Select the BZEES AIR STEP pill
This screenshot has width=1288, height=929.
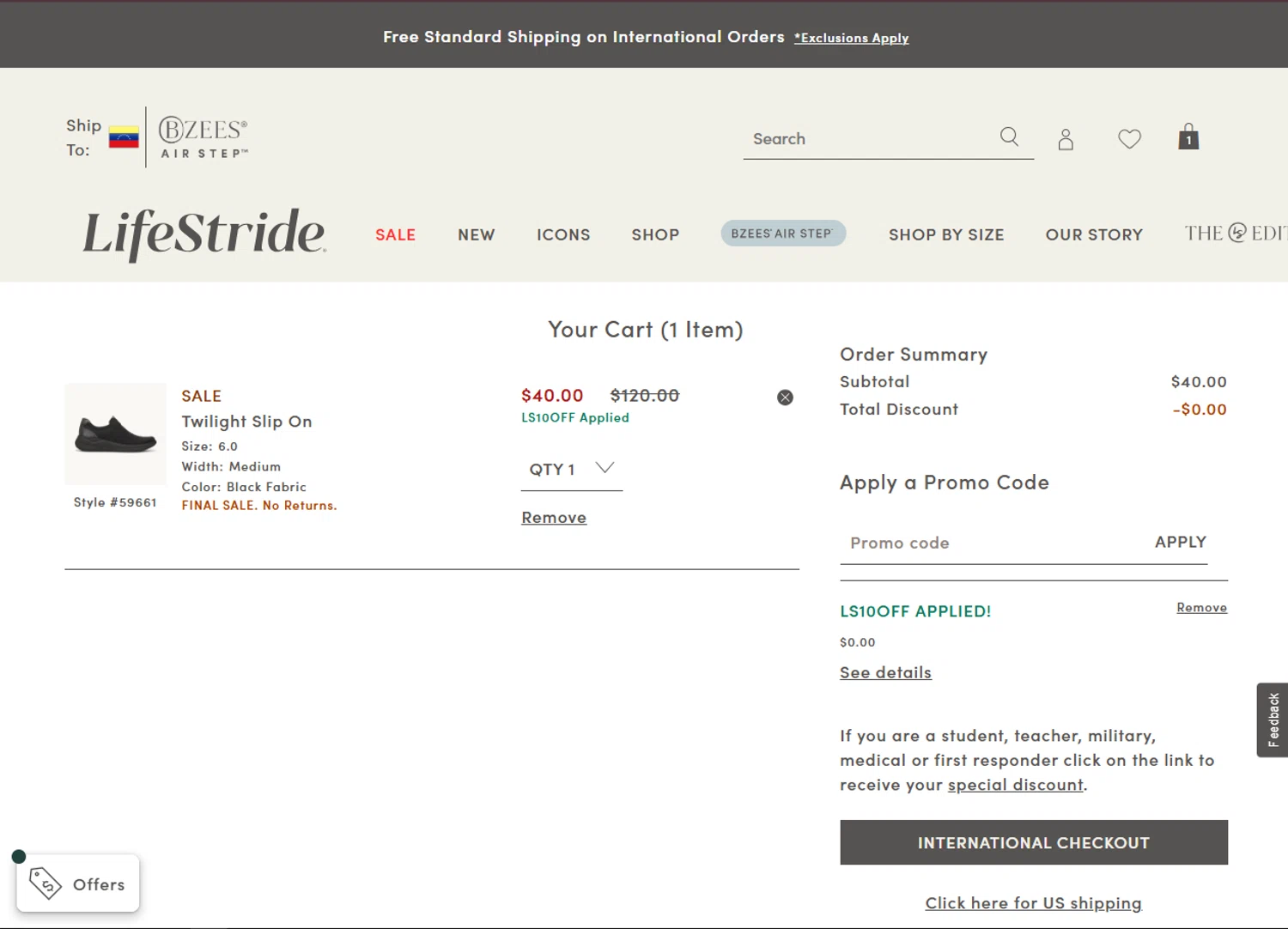click(783, 234)
